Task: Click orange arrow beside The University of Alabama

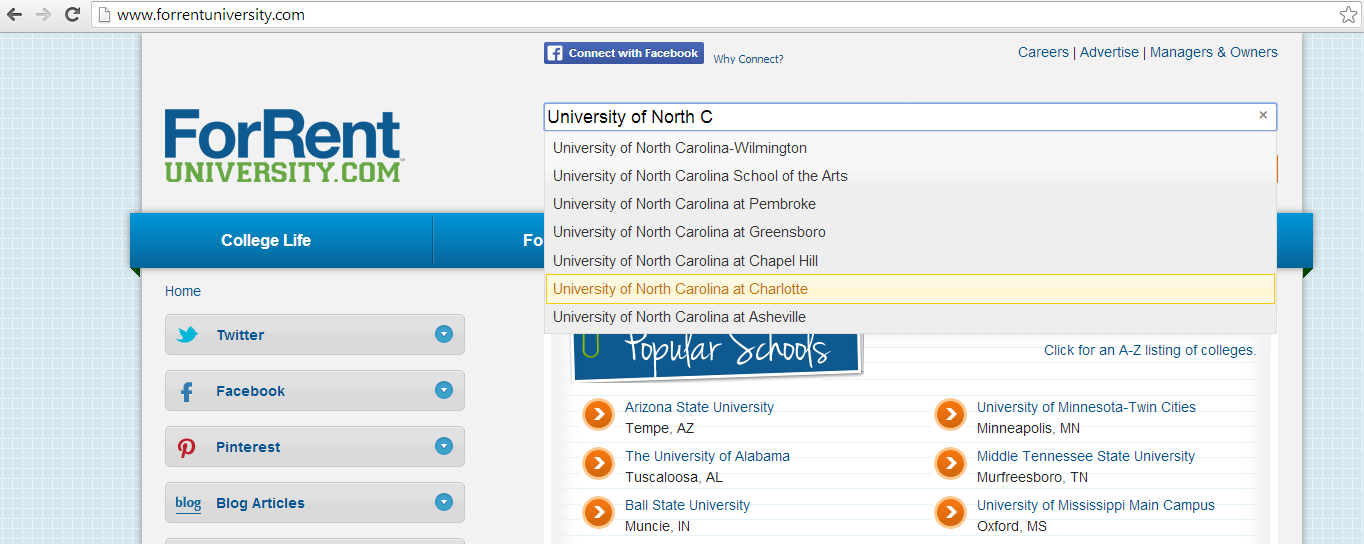Action: (598, 464)
